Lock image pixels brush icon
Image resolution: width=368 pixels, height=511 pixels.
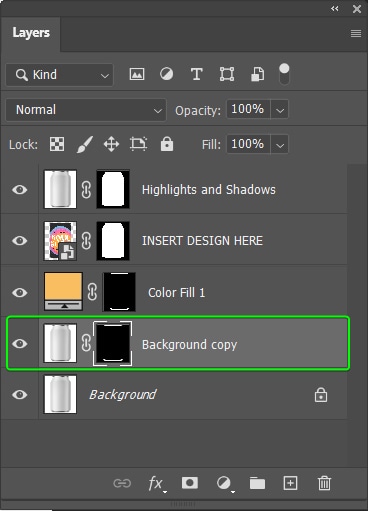[85, 144]
